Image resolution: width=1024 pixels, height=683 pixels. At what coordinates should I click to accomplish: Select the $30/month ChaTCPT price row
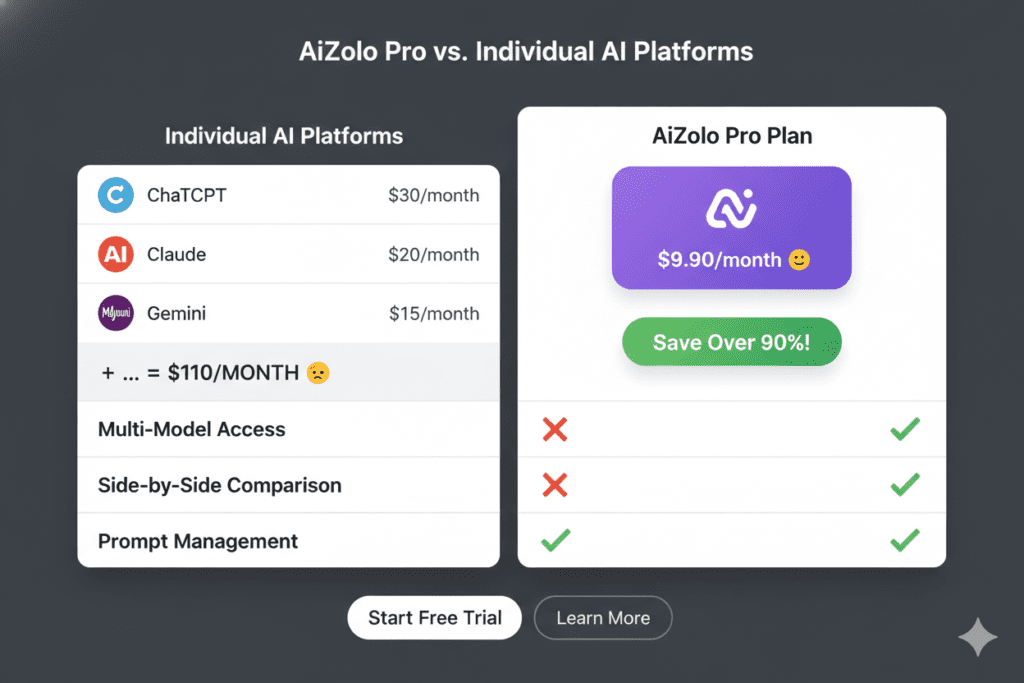point(288,195)
